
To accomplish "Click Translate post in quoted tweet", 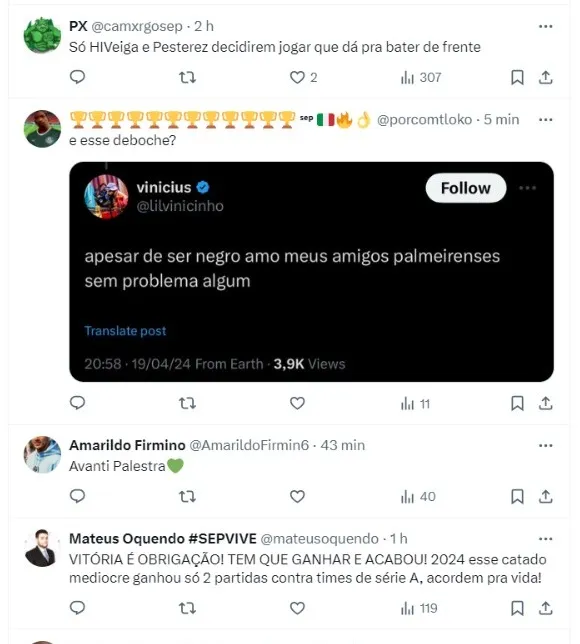I will coord(125,331).
